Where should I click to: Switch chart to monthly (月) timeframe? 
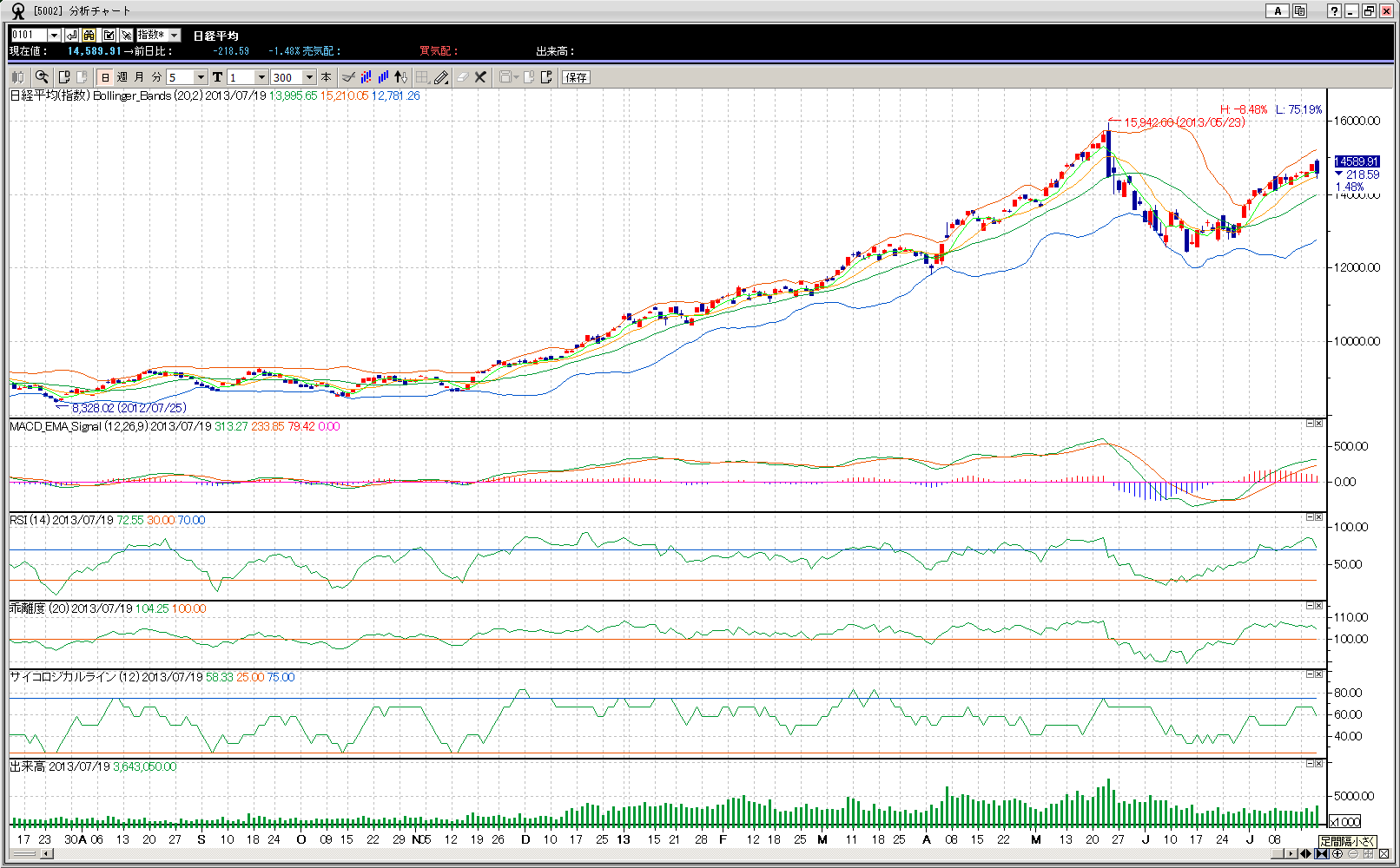click(139, 77)
